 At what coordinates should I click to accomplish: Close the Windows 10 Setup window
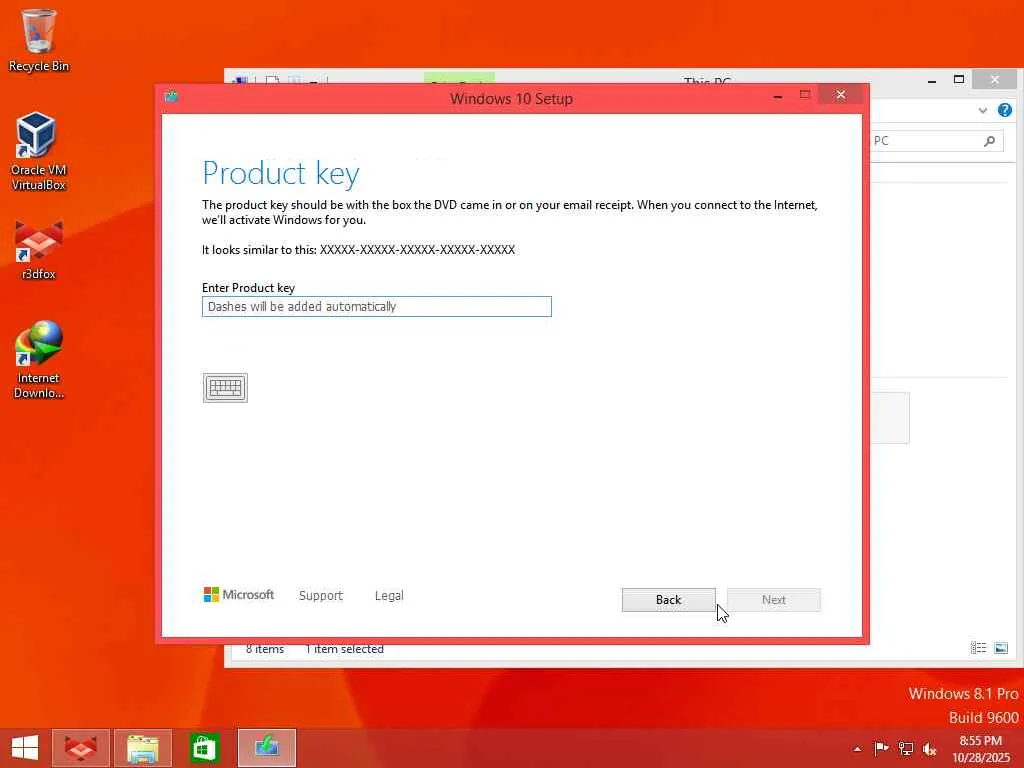point(840,95)
